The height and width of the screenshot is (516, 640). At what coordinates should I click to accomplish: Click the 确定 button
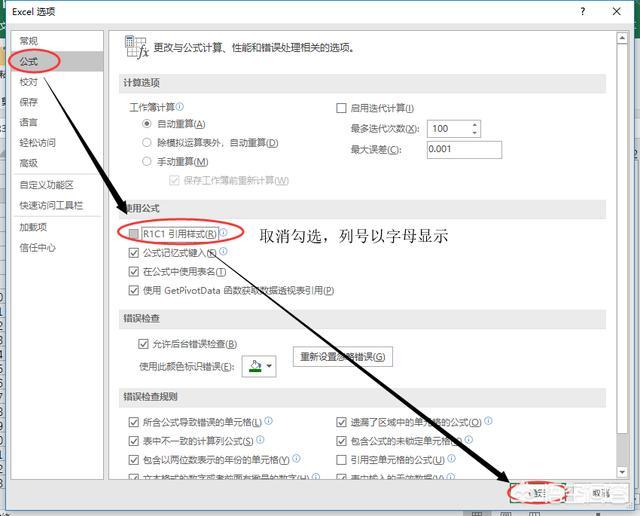537,493
